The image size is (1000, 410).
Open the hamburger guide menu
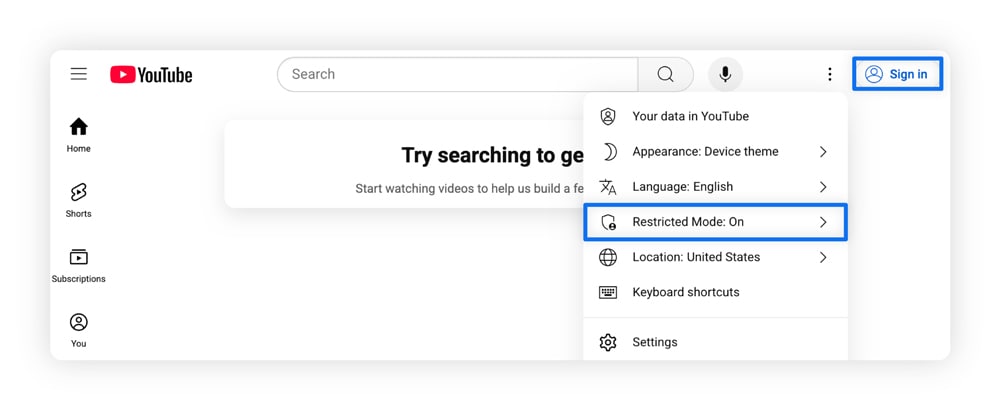[x=78, y=74]
